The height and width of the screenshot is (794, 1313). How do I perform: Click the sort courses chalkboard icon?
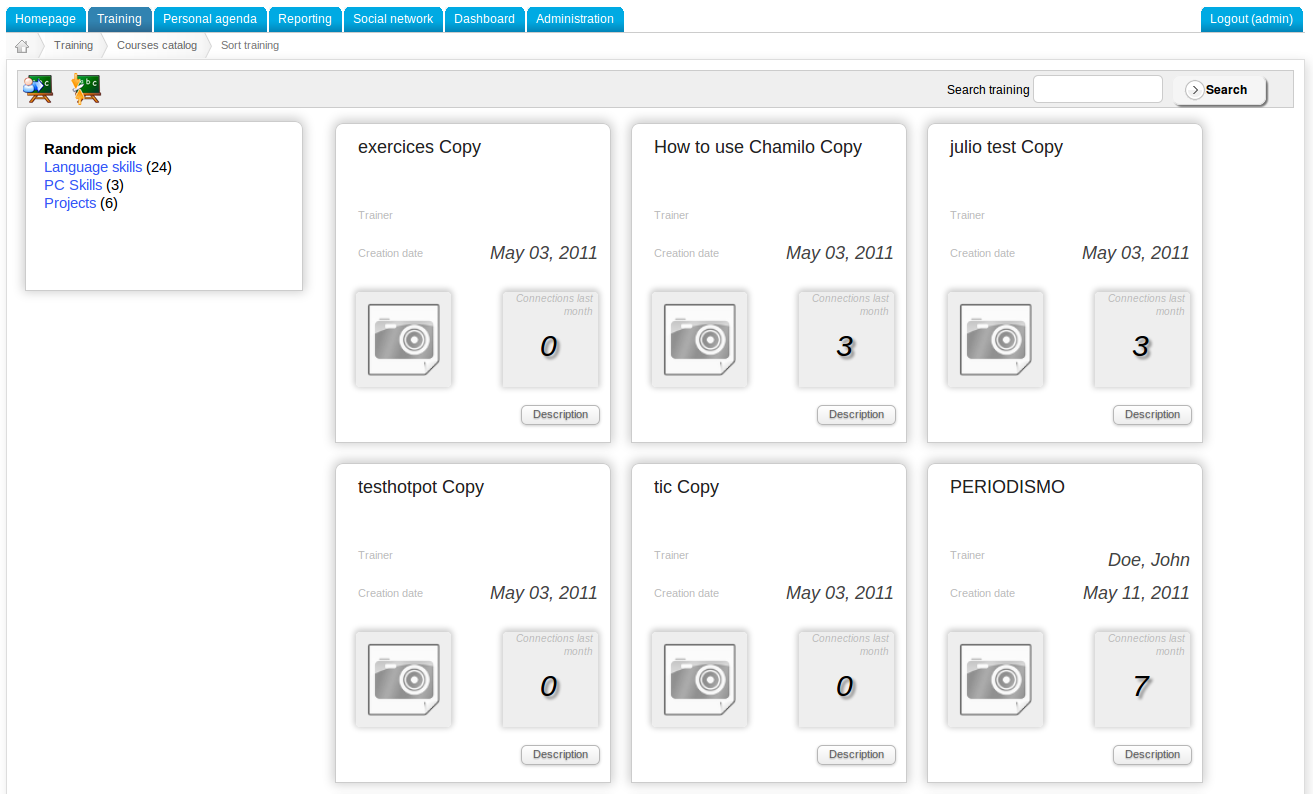click(x=86, y=89)
